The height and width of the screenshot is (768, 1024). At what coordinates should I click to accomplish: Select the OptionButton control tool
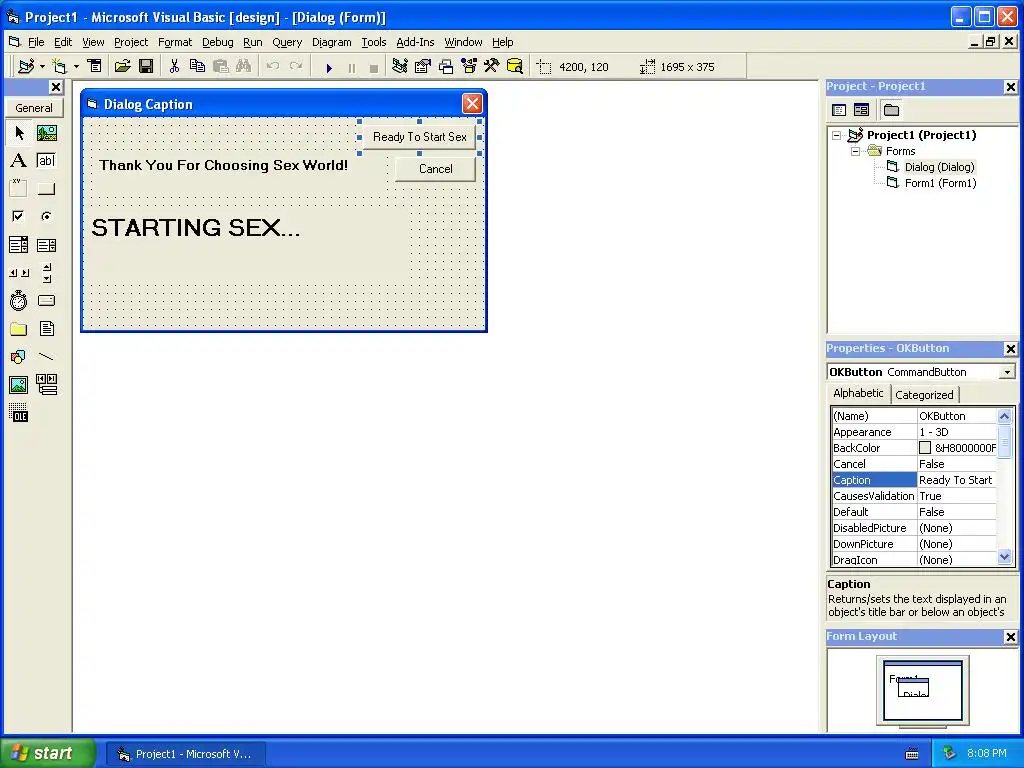click(46, 216)
